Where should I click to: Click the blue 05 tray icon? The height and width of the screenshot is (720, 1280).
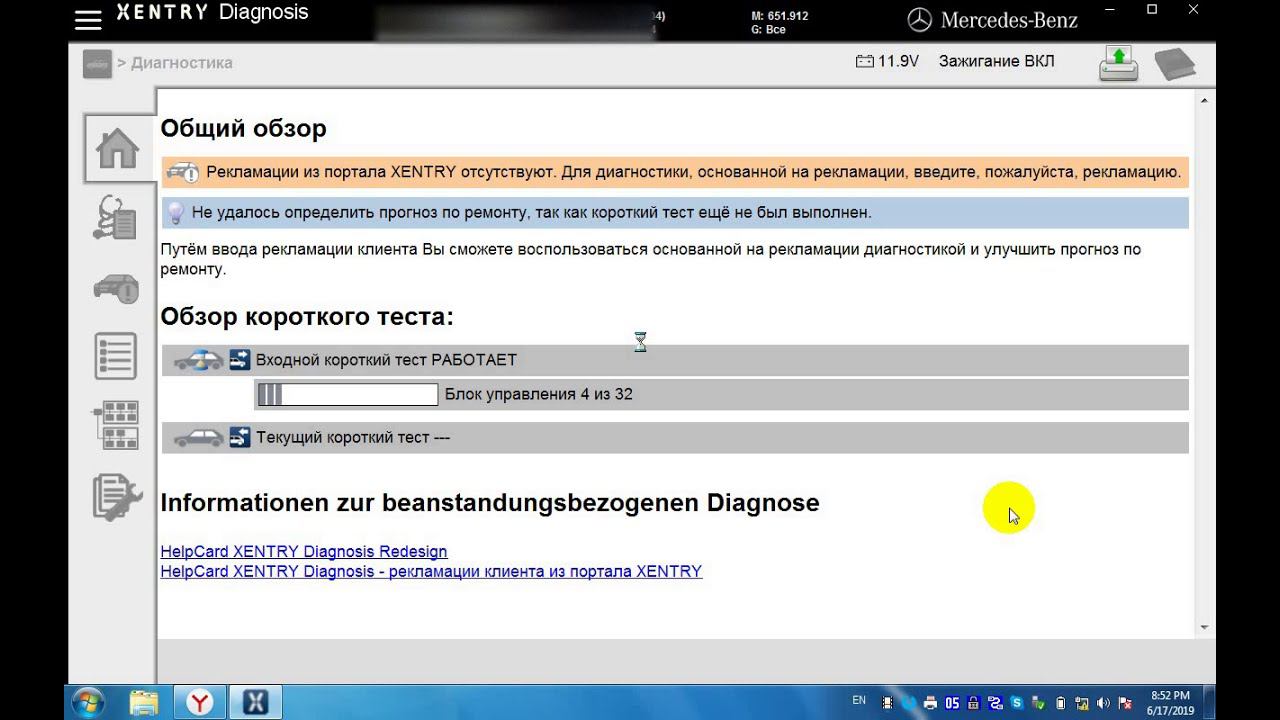pos(952,703)
